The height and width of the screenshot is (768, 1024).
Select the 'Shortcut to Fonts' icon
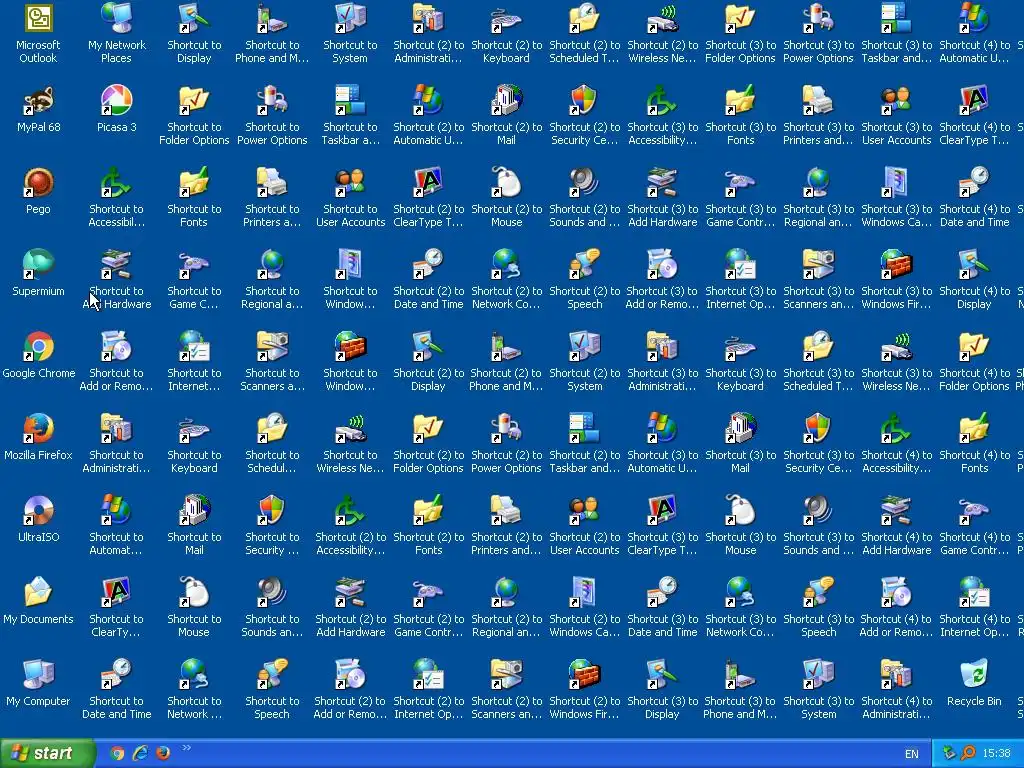tap(194, 197)
